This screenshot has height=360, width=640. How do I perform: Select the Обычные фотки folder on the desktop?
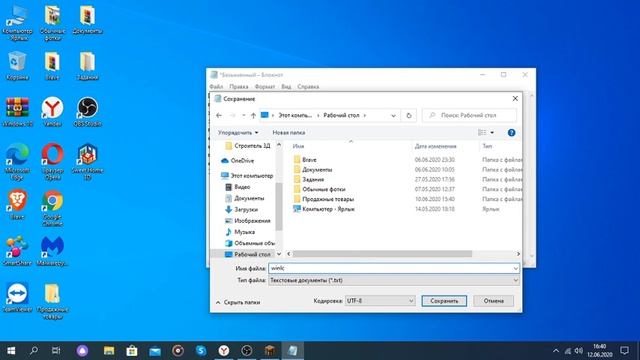point(52,23)
